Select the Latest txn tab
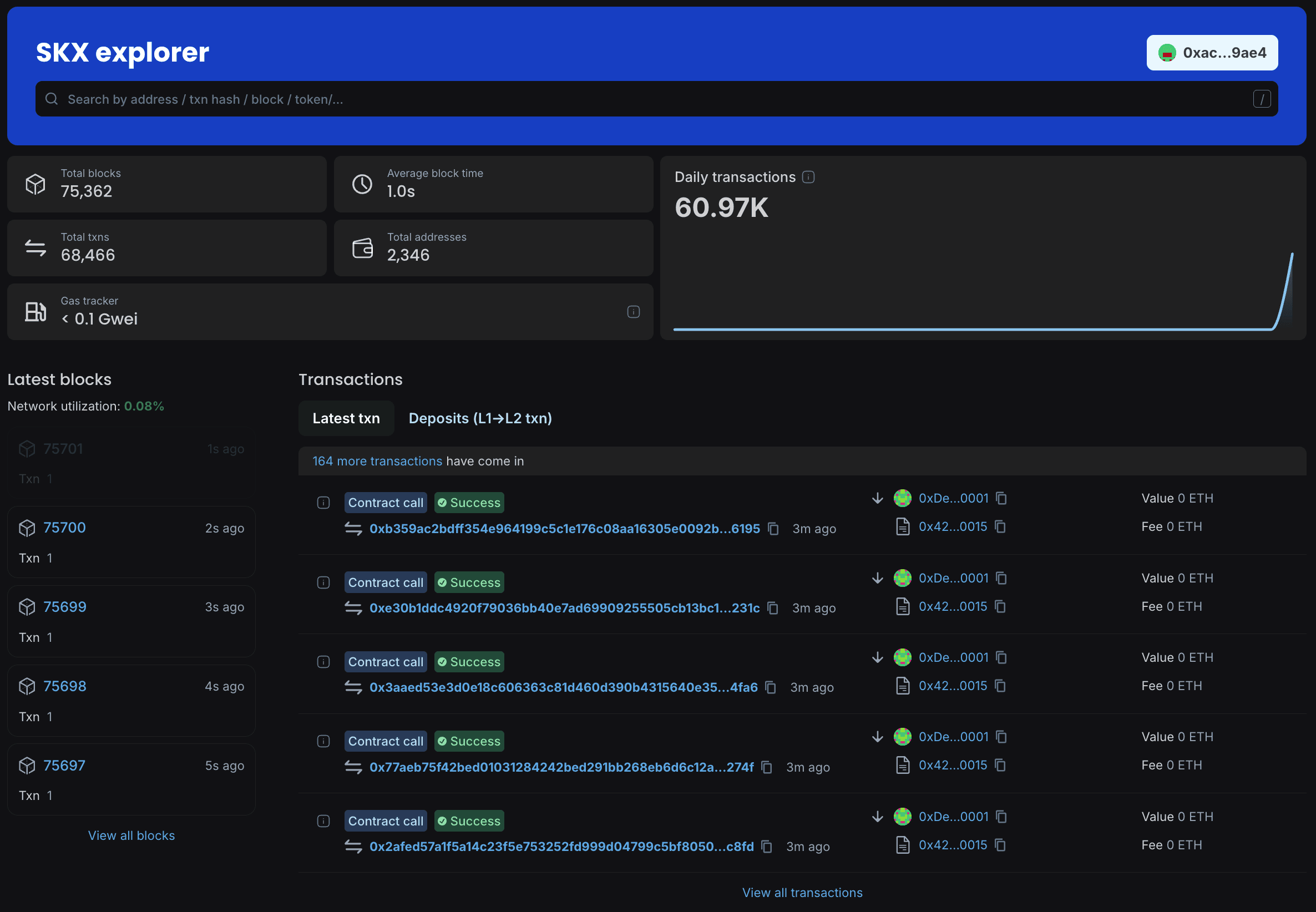The height and width of the screenshot is (912, 1316). click(x=346, y=418)
